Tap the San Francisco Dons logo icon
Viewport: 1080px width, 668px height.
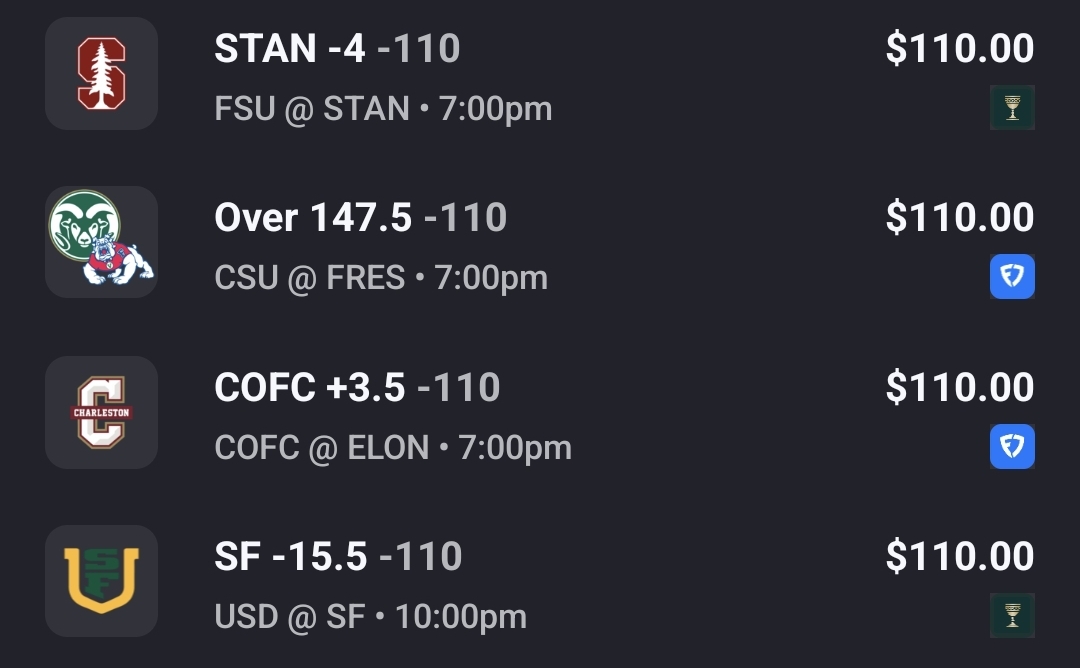pos(101,581)
